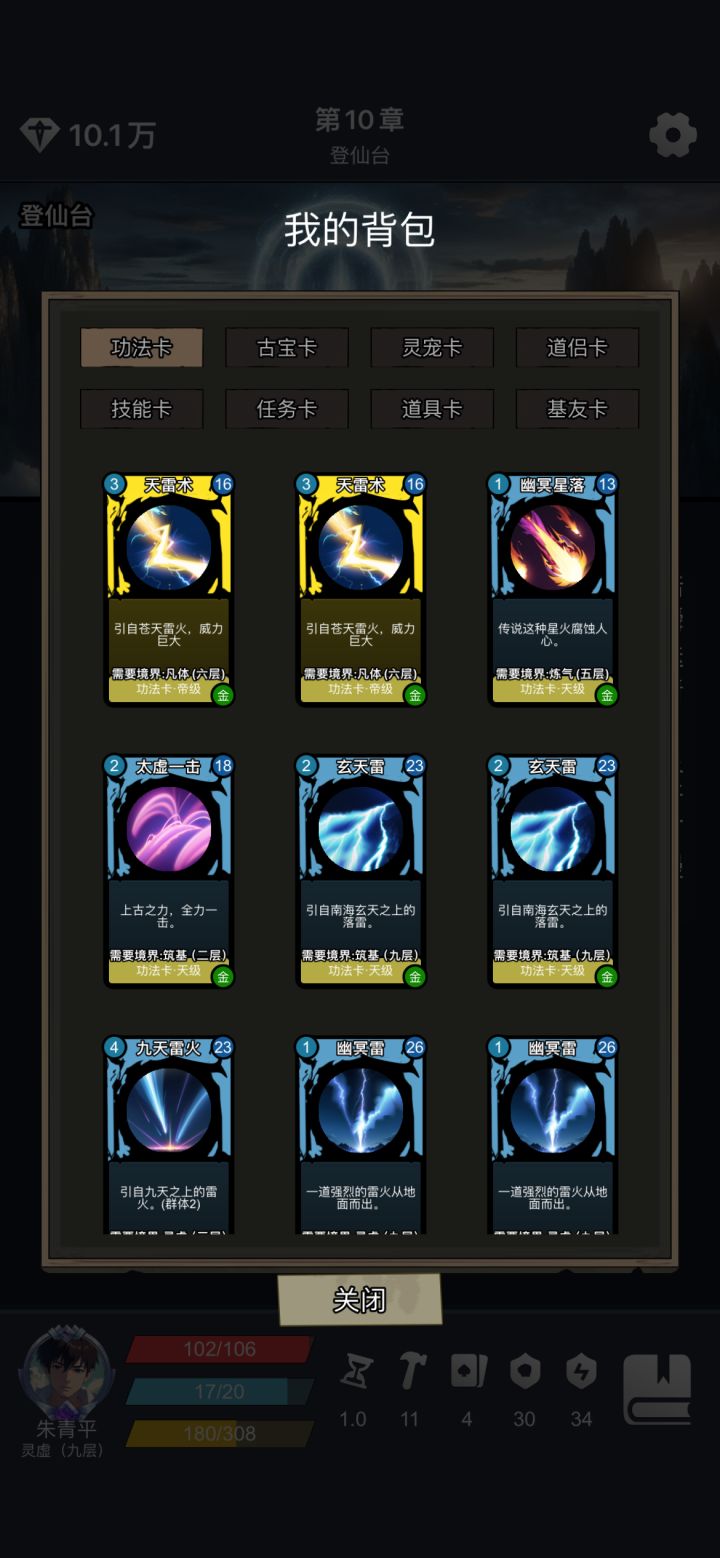Open the 技能卡 category

(141, 409)
